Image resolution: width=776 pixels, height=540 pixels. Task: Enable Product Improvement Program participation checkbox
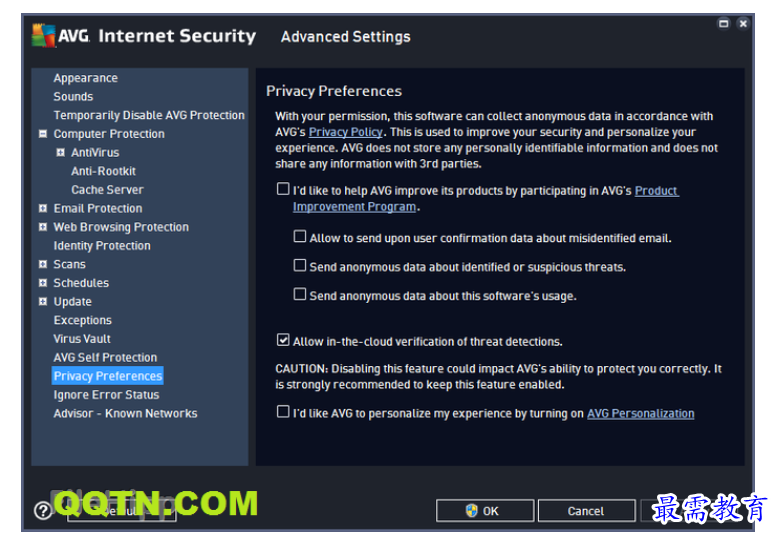click(283, 189)
